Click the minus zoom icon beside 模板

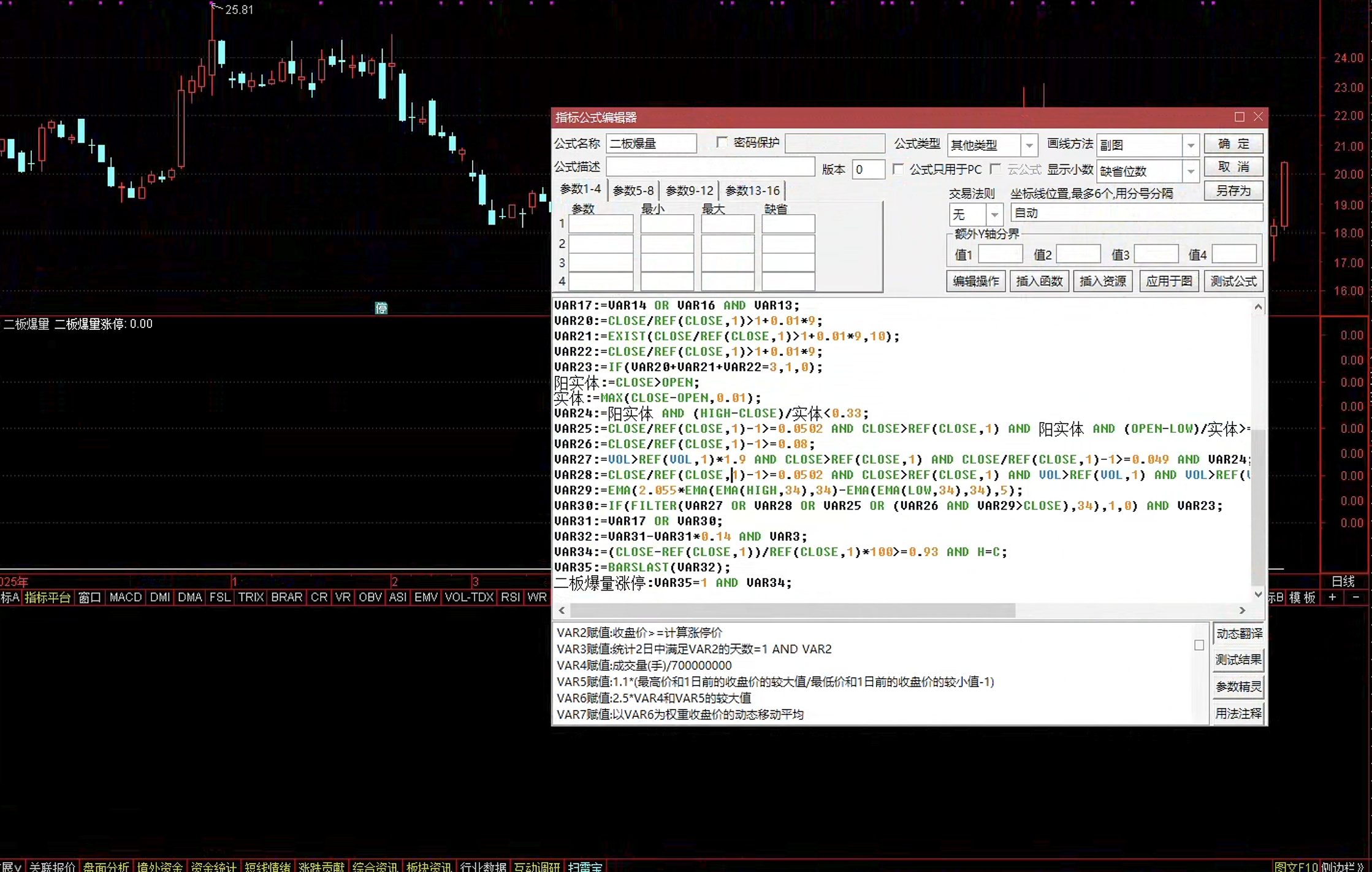click(1355, 597)
